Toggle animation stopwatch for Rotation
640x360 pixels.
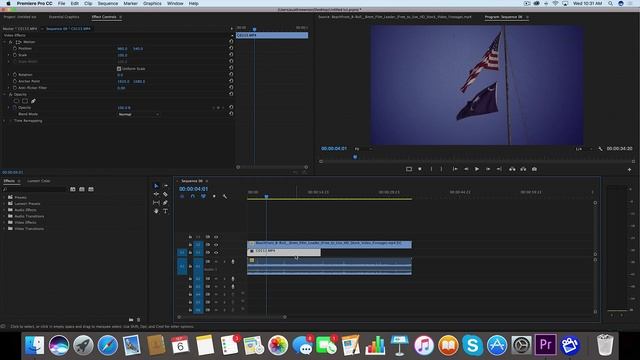coord(15,75)
